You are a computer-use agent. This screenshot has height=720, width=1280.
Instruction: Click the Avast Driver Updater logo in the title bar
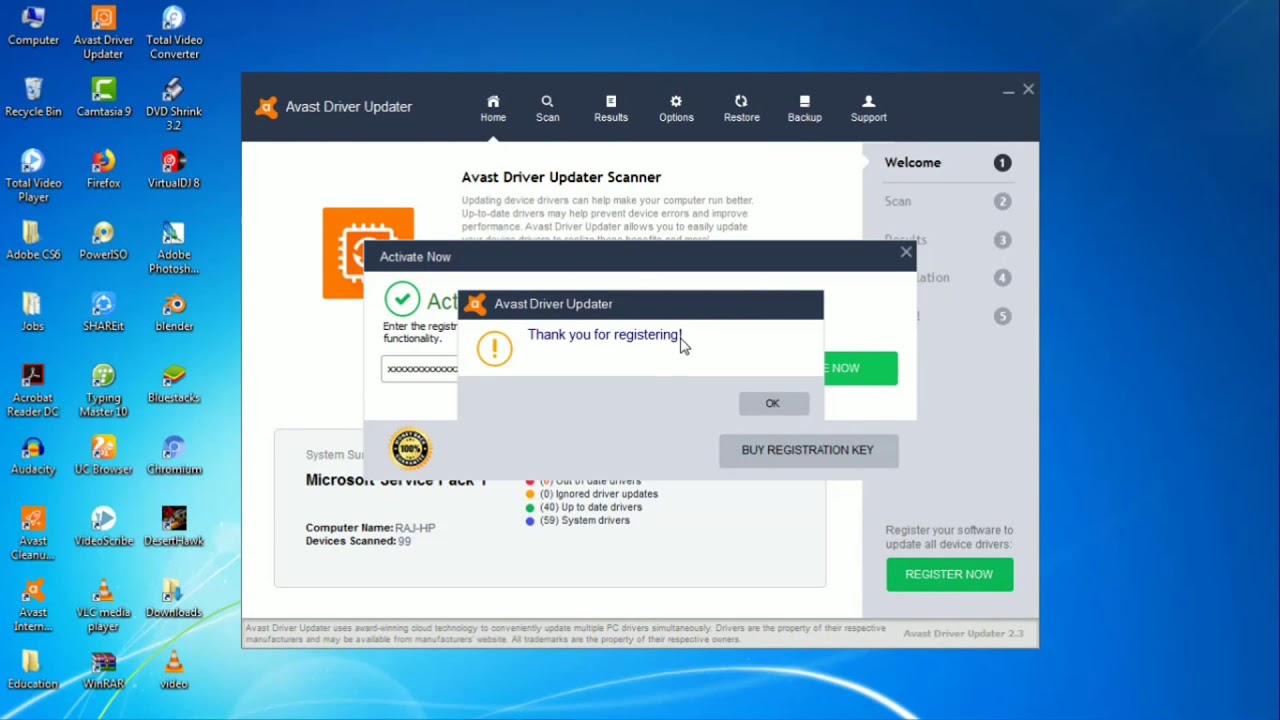[x=266, y=107]
